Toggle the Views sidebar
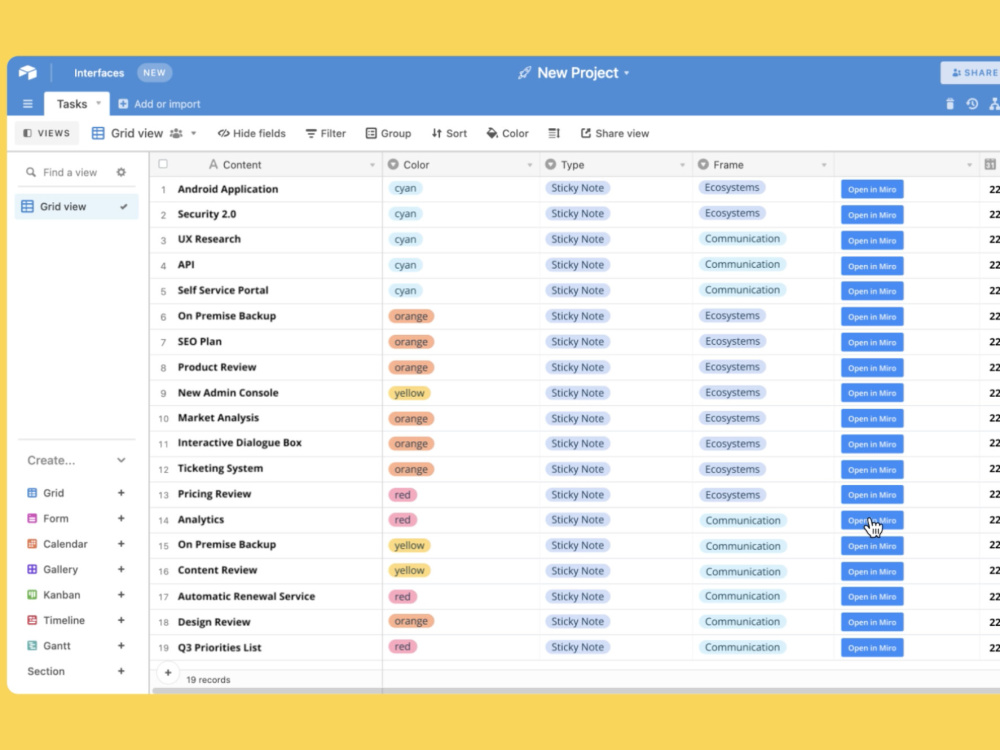The image size is (1000, 750). 46,133
